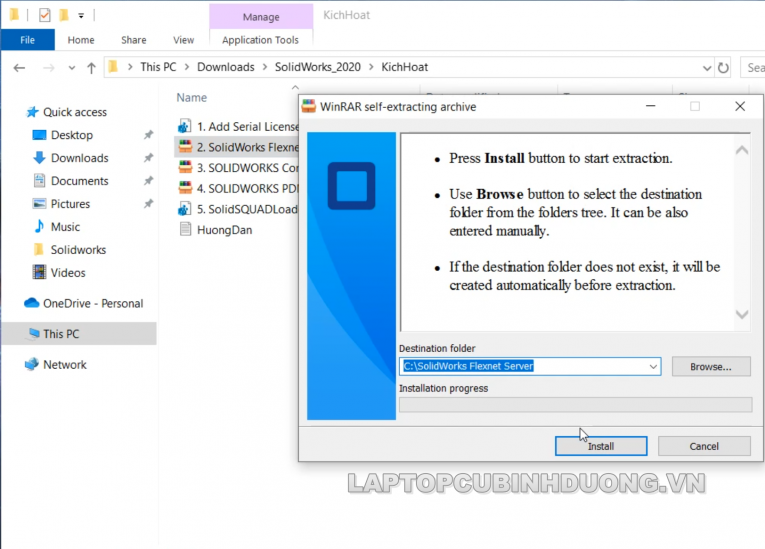This screenshot has width=765, height=549.
Task: Select OneDrive - Personal in sidebar
Action: click(x=93, y=304)
